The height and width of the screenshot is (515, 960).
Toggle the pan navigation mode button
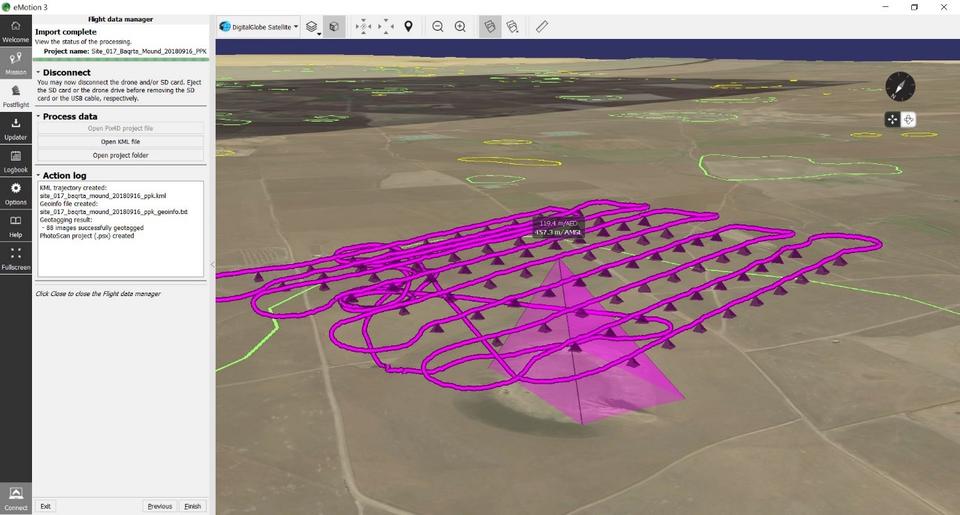tap(892, 119)
